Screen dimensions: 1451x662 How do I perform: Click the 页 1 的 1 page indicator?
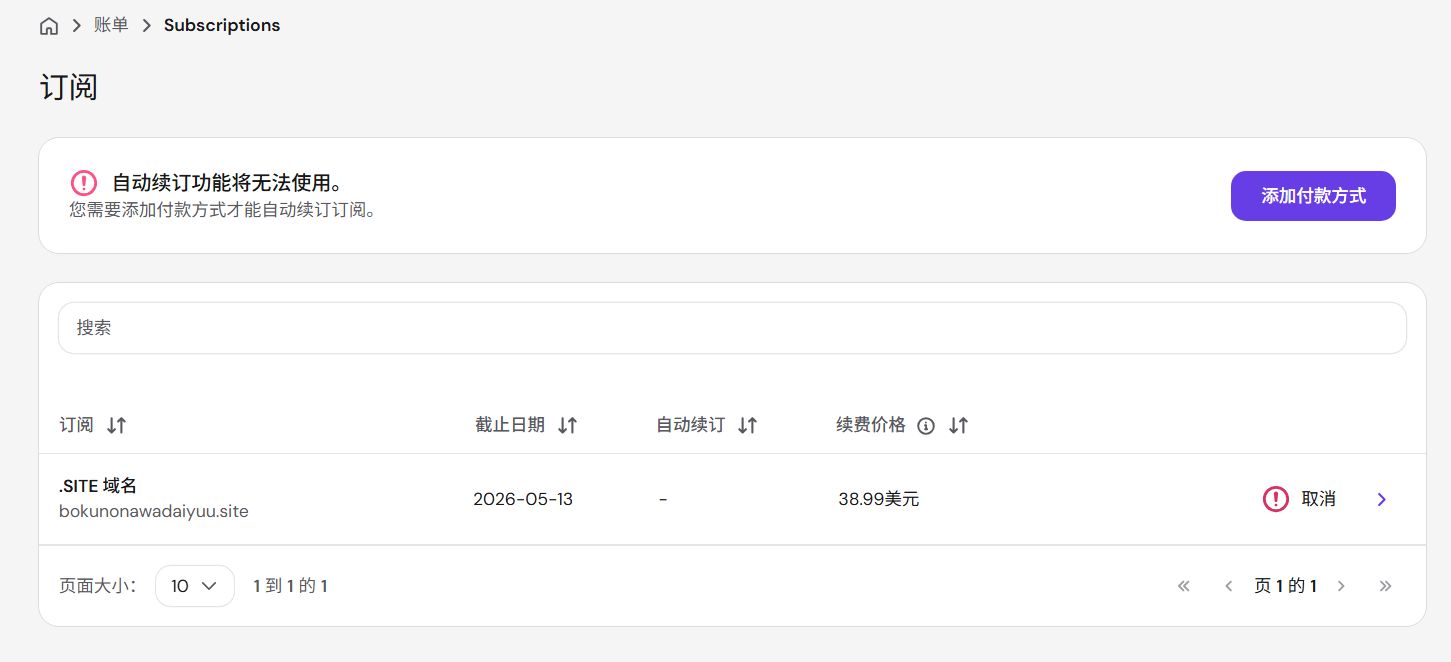coord(1285,586)
